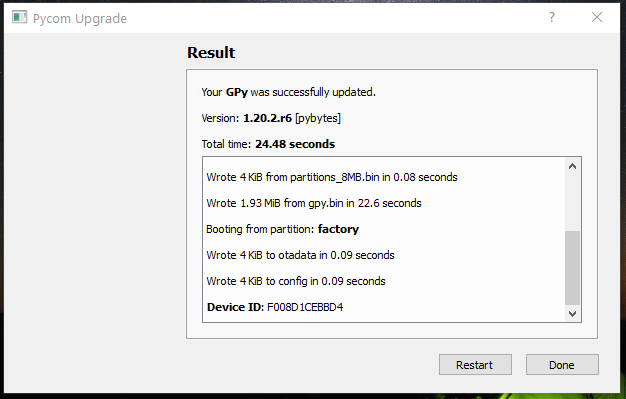The image size is (626, 399).
Task: Click the log scrollbar down arrow
Action: (572, 314)
